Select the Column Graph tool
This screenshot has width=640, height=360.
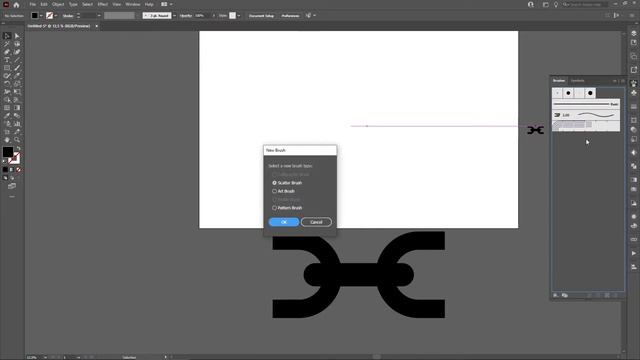click(17, 124)
